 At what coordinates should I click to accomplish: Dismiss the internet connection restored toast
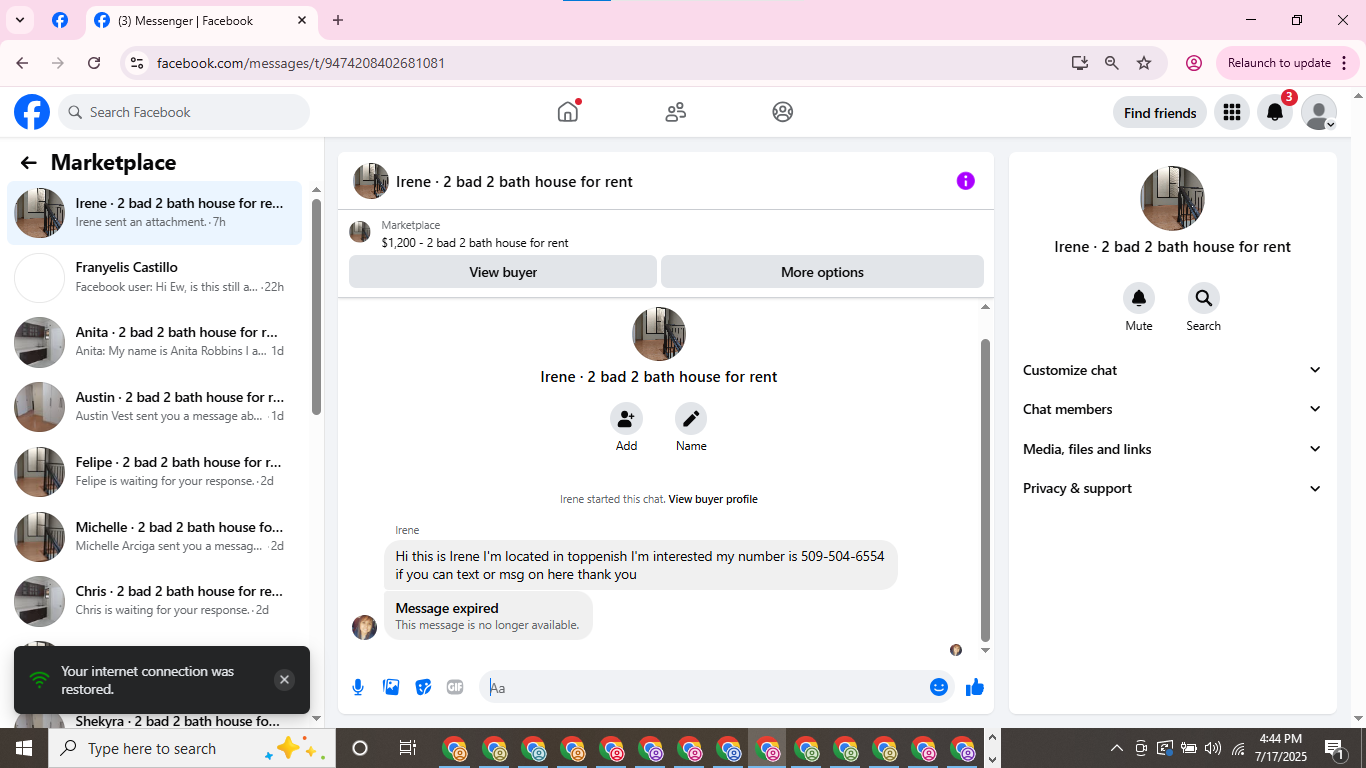click(x=284, y=680)
